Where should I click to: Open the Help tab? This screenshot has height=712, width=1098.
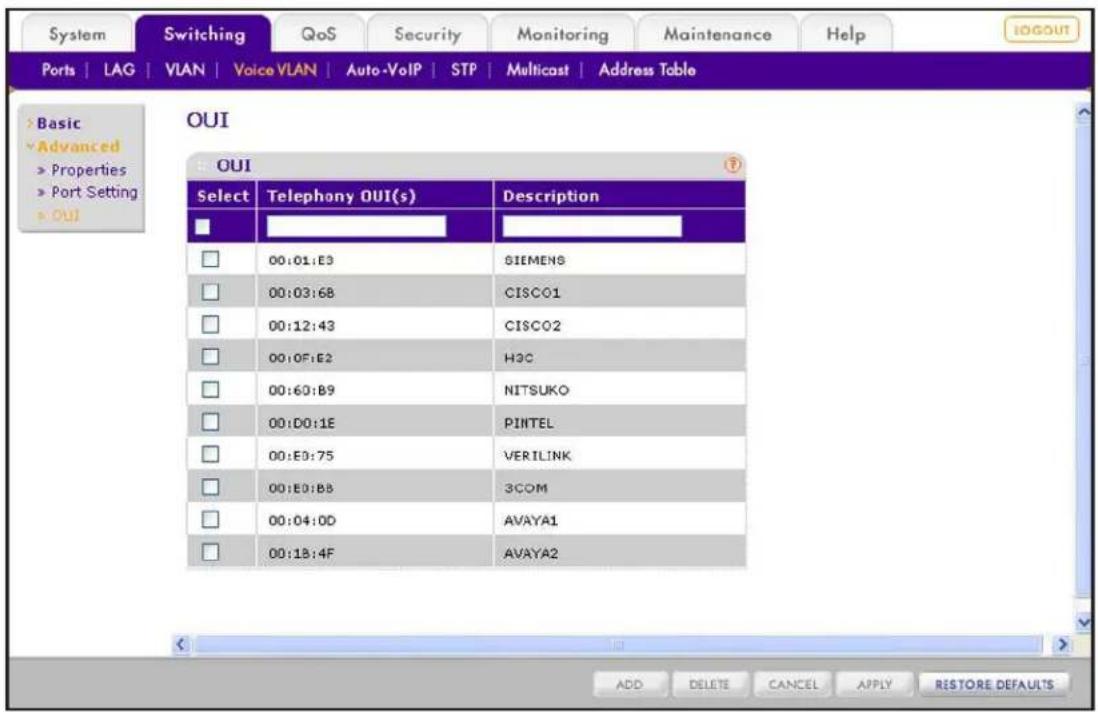(x=845, y=34)
